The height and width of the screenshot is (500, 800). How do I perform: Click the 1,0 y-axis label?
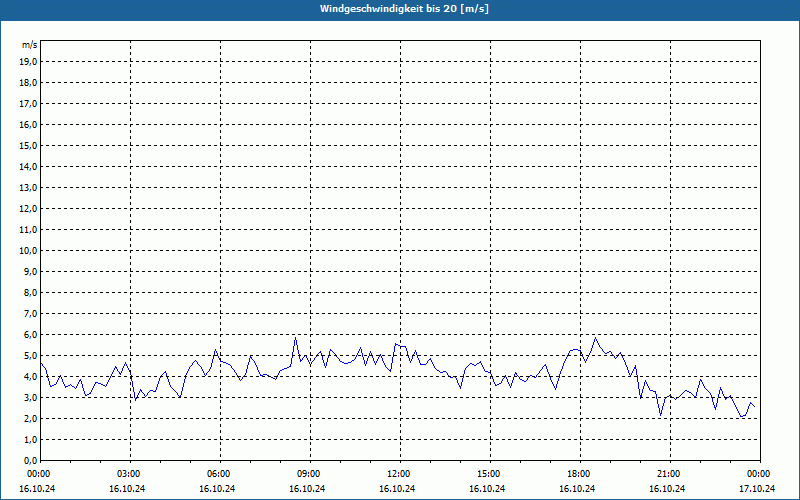point(30,439)
